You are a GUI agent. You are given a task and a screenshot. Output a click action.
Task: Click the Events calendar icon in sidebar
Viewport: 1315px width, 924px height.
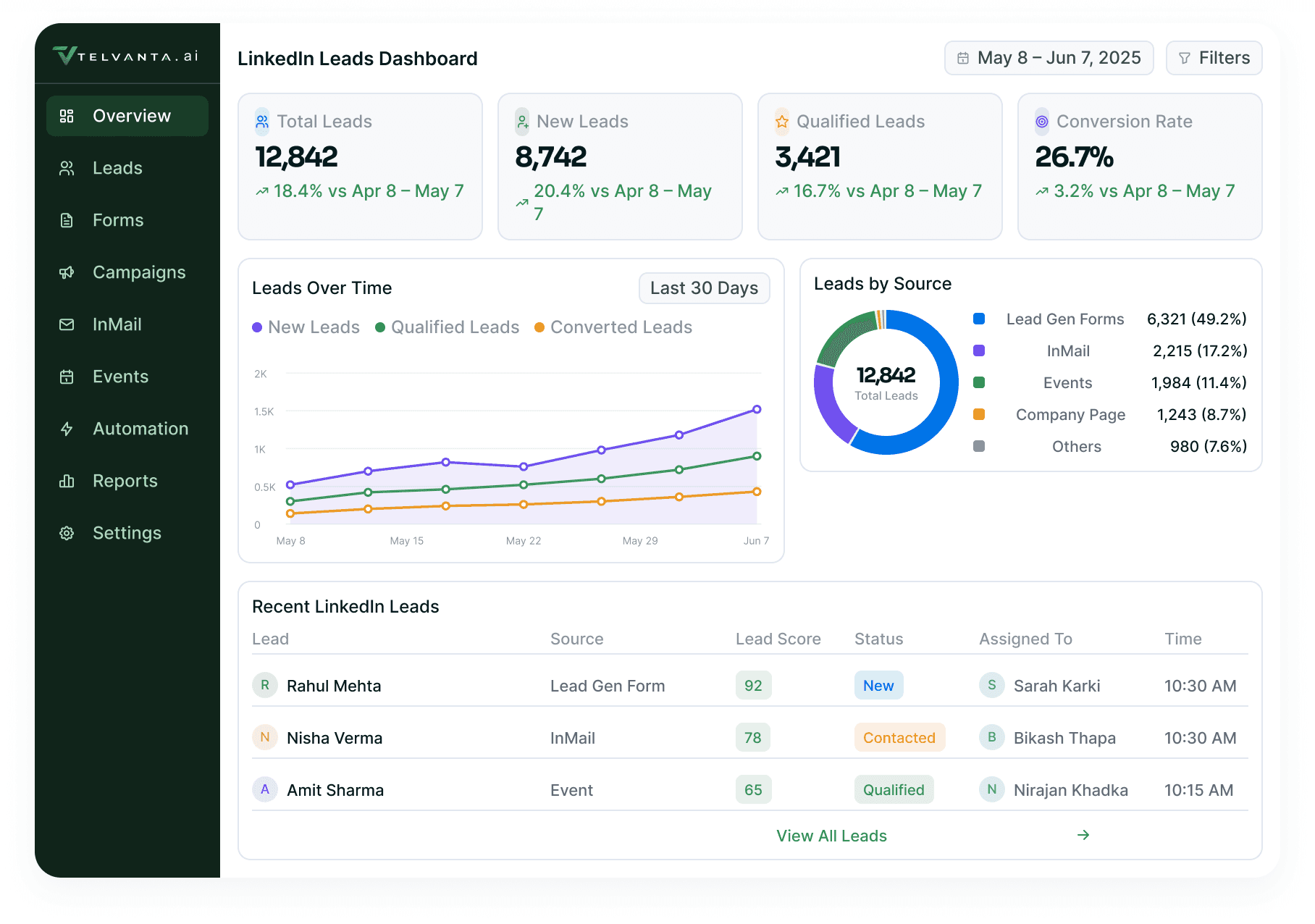[x=67, y=377]
